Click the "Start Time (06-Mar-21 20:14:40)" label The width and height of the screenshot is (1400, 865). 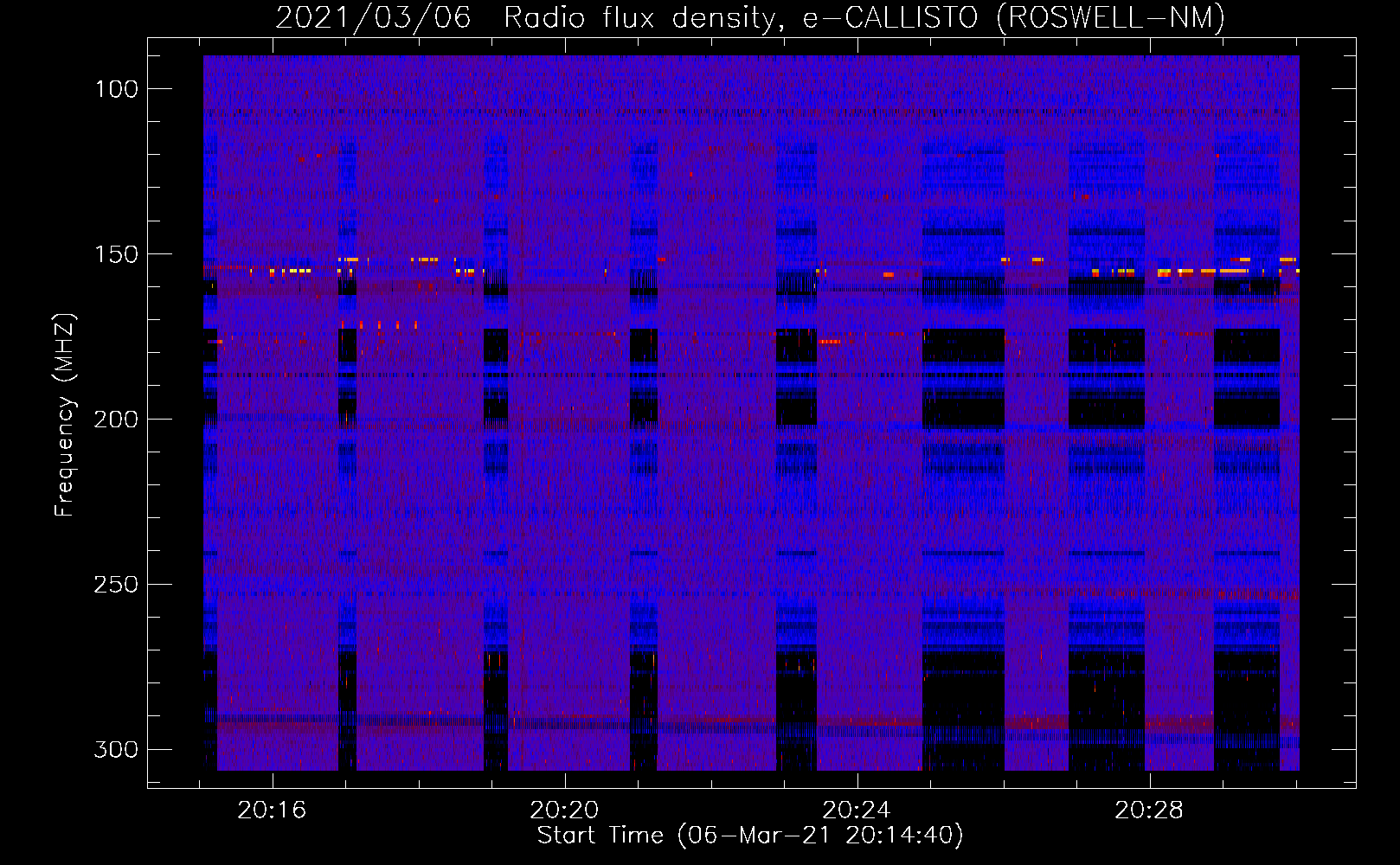(750, 836)
